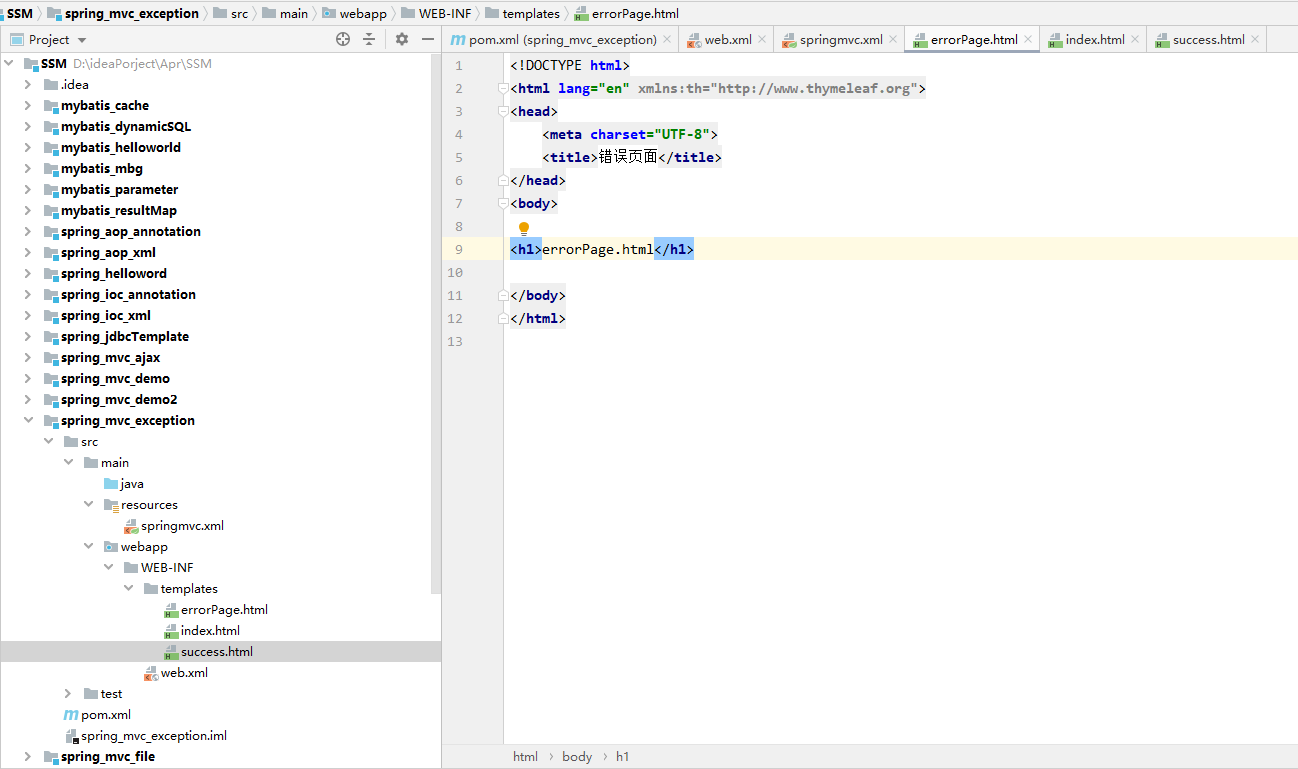This screenshot has width=1298, height=769.
Task: Click WEB-INF in the navigation bar
Action: [x=445, y=13]
